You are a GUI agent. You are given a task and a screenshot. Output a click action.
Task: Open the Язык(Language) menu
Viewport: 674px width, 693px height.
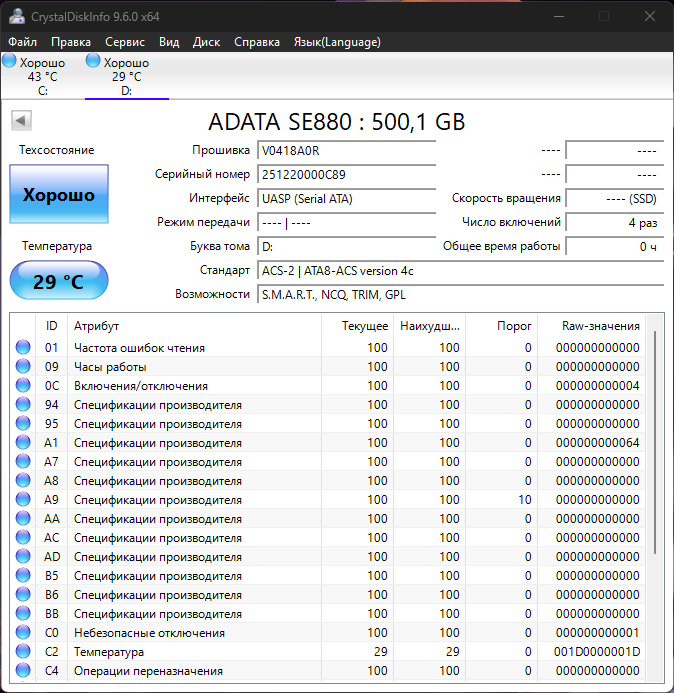coord(337,42)
